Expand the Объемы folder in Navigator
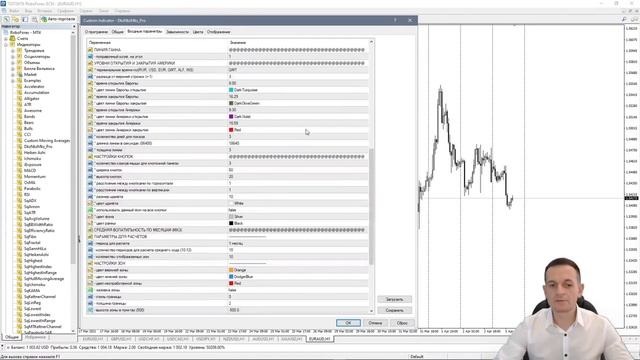The height and width of the screenshot is (360, 640). point(13,62)
